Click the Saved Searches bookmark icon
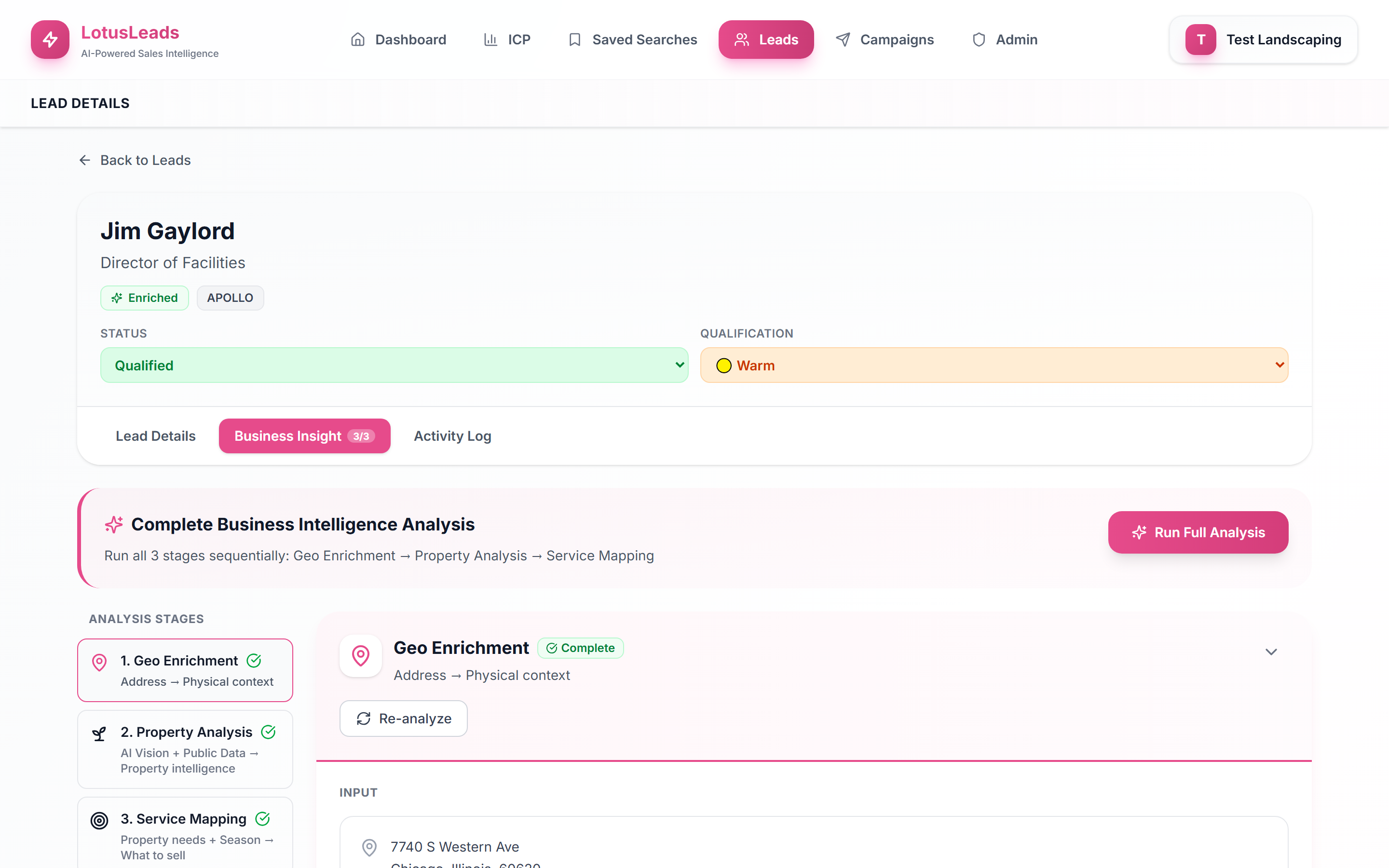This screenshot has height=868, width=1389. [x=574, y=40]
